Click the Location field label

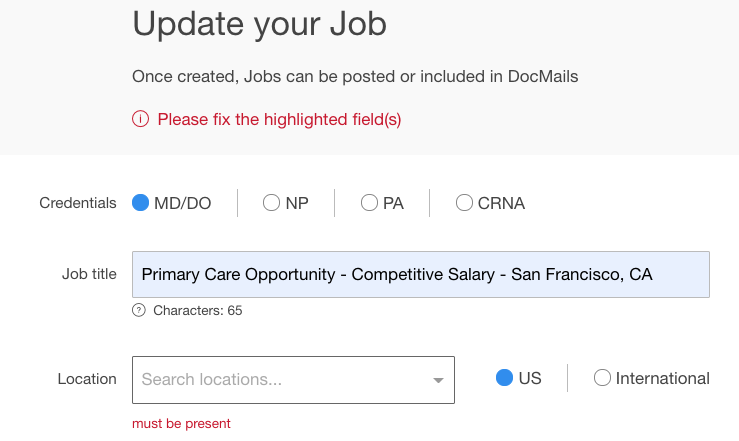click(87, 379)
